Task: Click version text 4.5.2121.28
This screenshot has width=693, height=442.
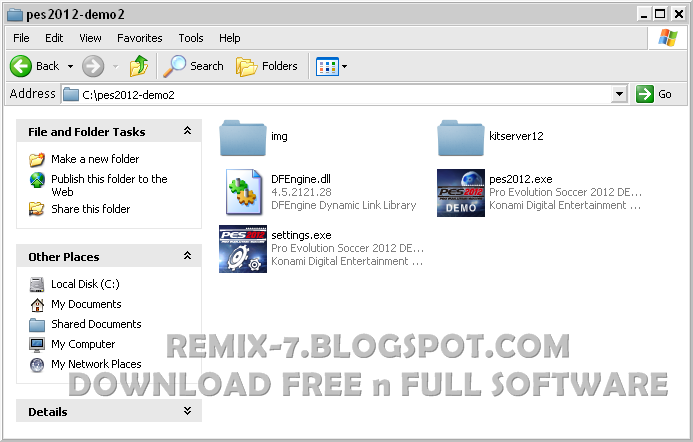Action: click(301, 192)
